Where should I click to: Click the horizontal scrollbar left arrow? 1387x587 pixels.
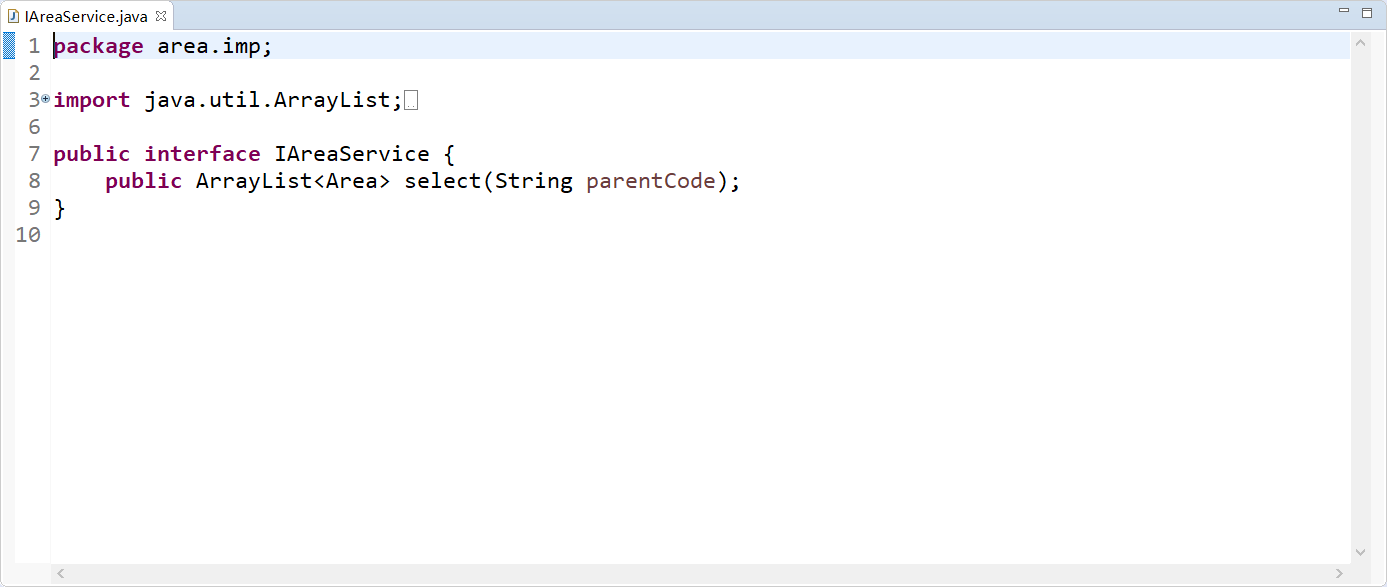(61, 574)
